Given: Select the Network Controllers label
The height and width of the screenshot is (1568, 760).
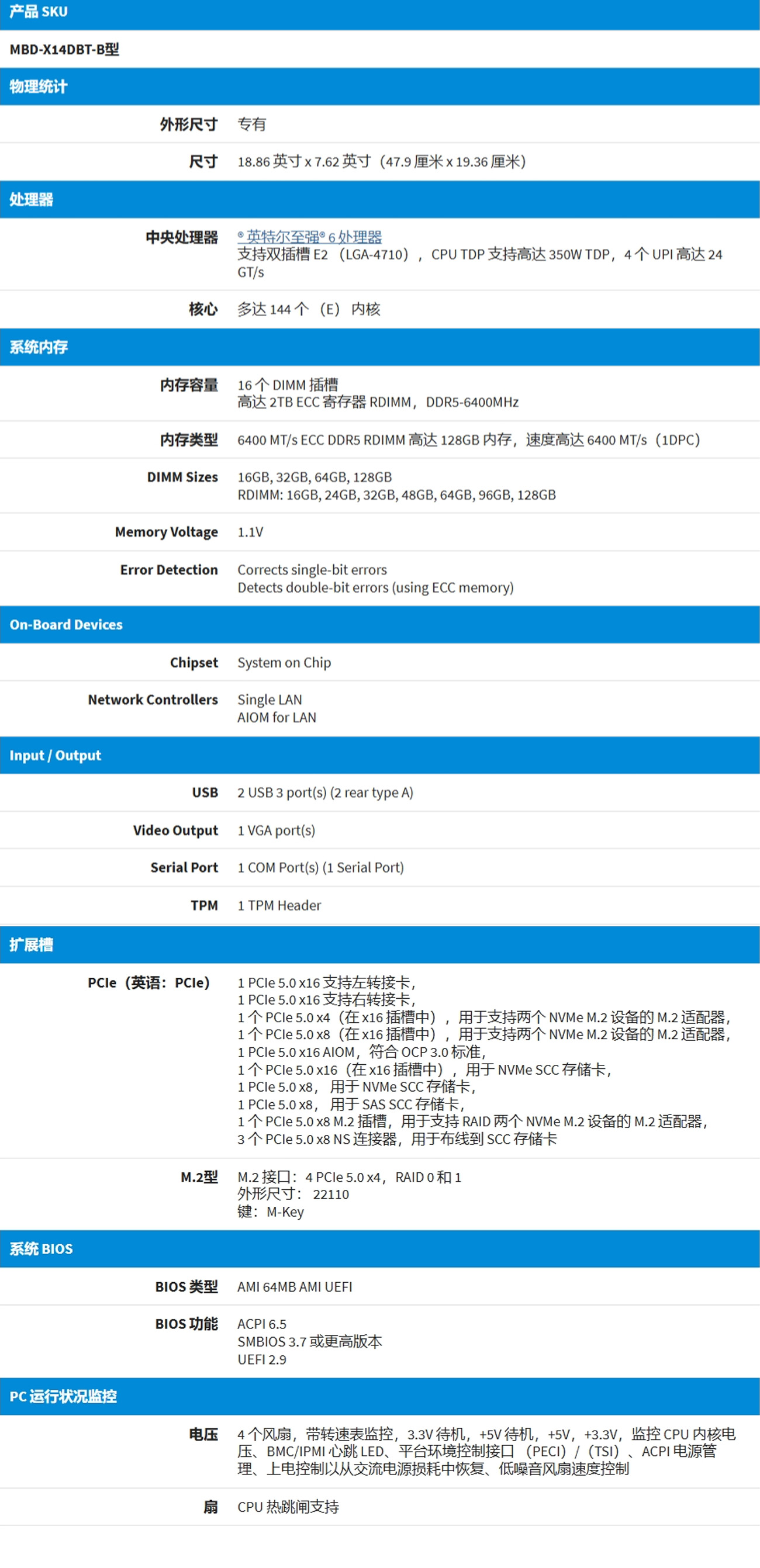Looking at the screenshot, I should tap(152, 700).
